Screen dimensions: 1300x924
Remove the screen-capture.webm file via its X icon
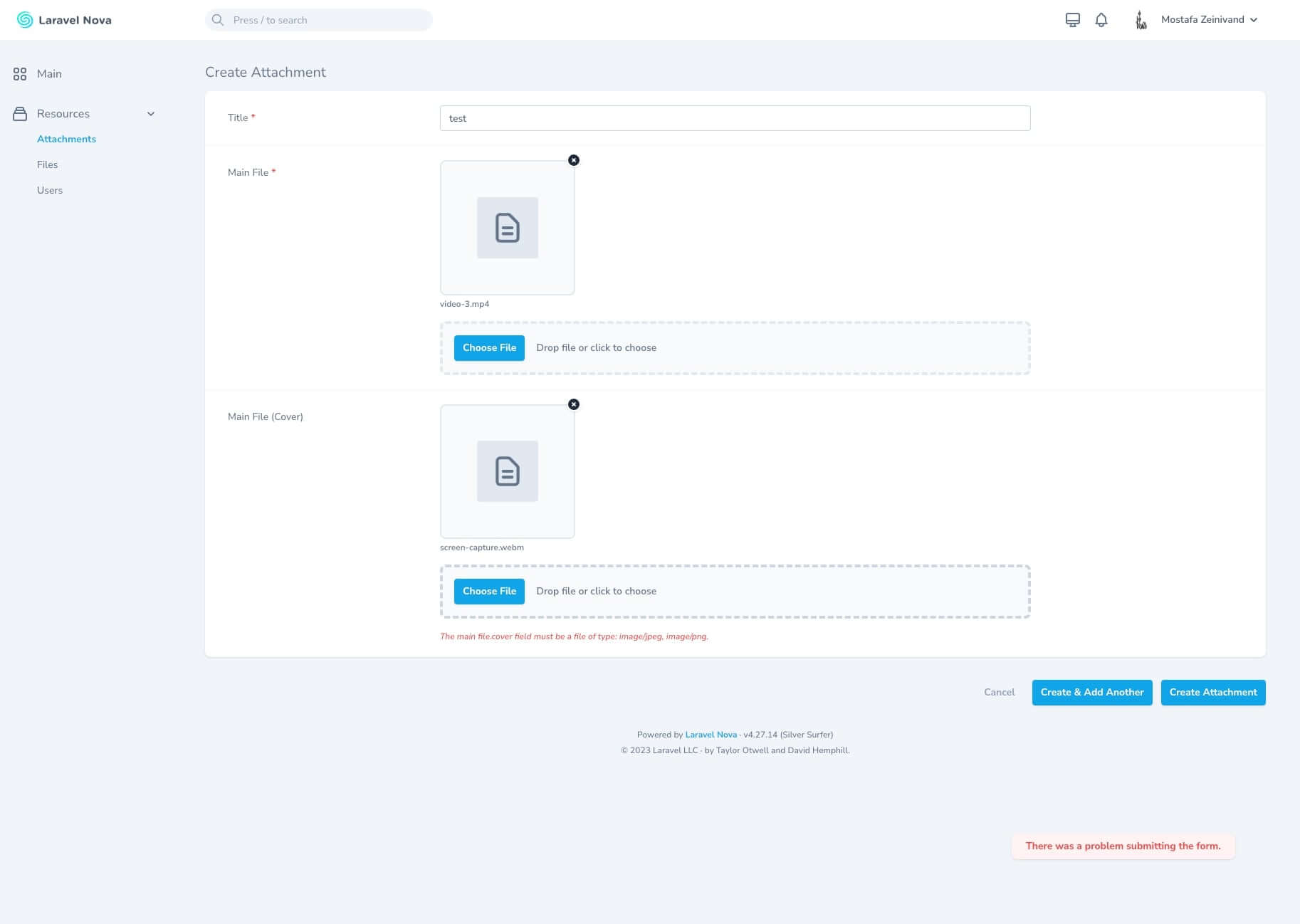click(x=574, y=404)
